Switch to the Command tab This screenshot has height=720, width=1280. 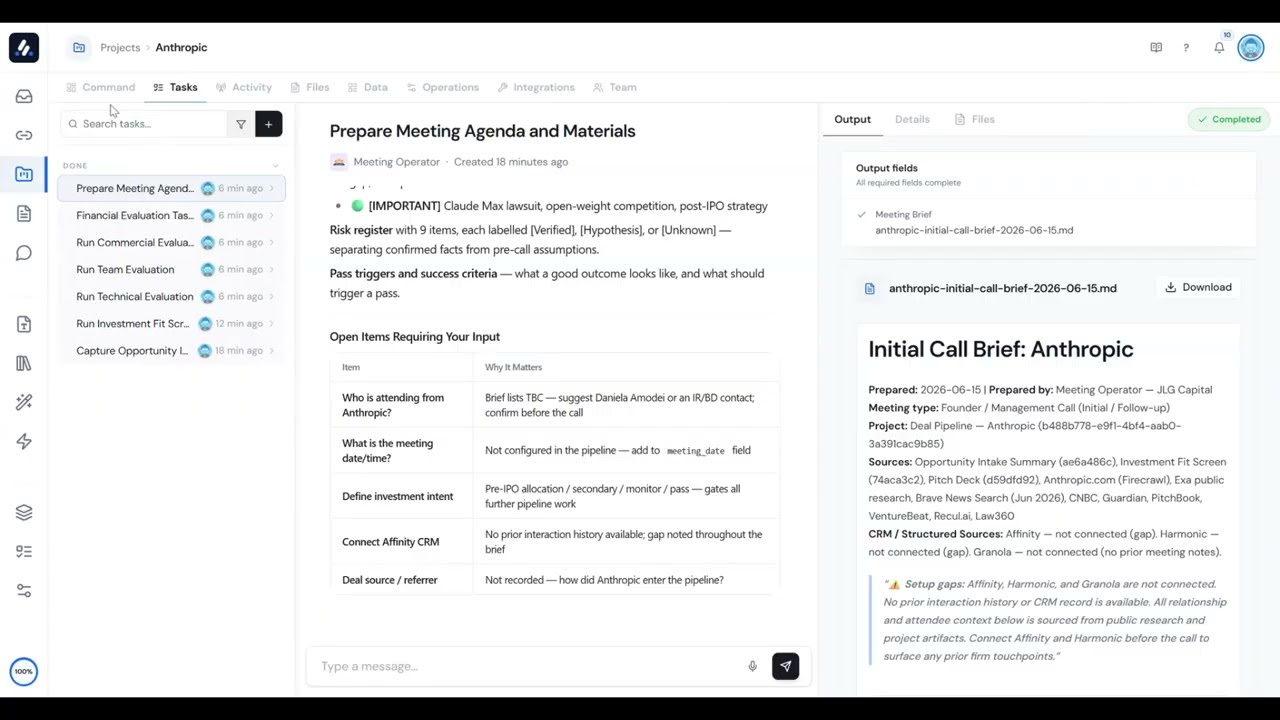click(x=100, y=87)
